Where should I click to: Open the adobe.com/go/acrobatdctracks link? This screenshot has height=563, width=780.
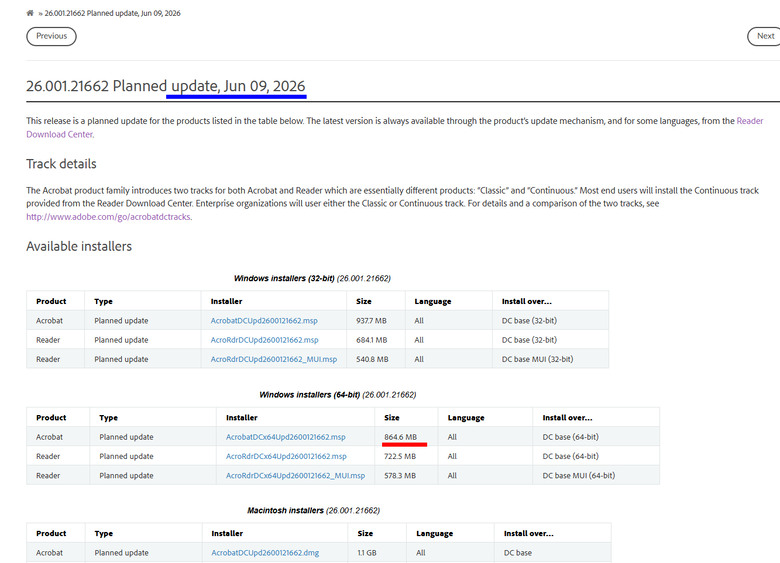point(108,217)
